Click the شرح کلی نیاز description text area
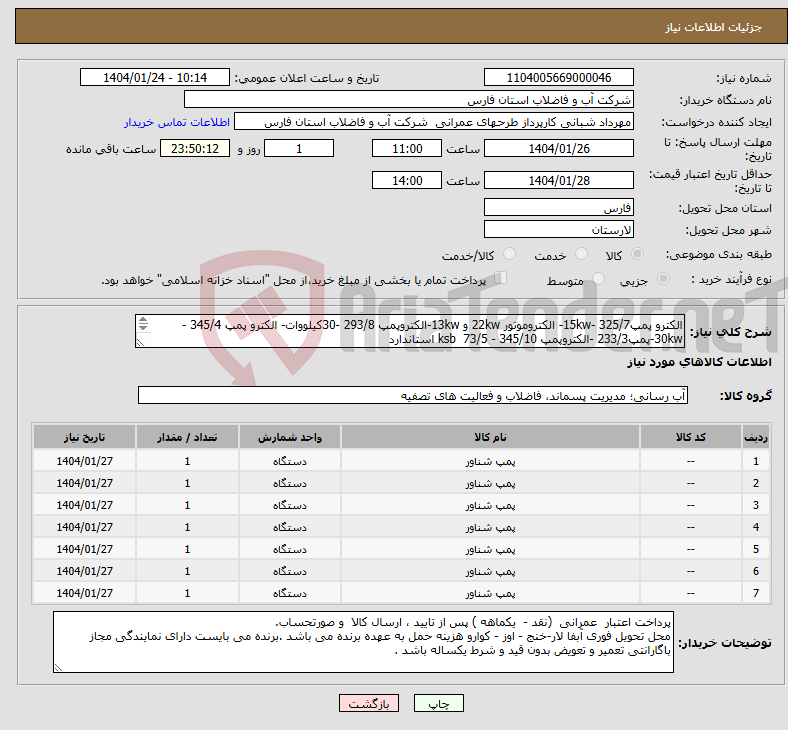 point(410,331)
